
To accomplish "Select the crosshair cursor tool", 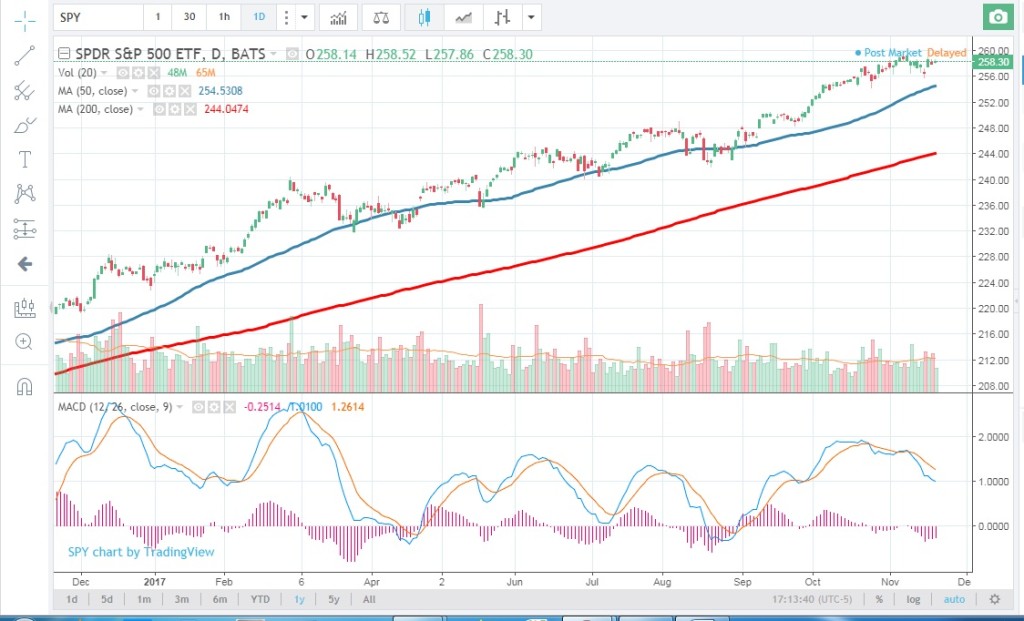I will [x=25, y=18].
